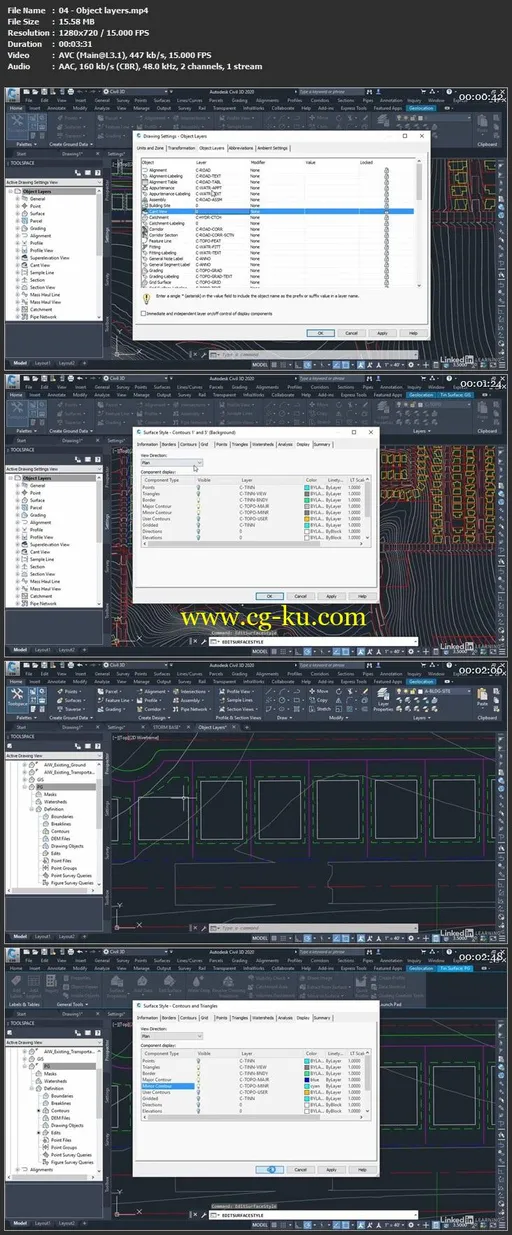Image resolution: width=512 pixels, height=1235 pixels.
Task: Click Help in Contours 1' and 5' dialog
Action: [362, 595]
